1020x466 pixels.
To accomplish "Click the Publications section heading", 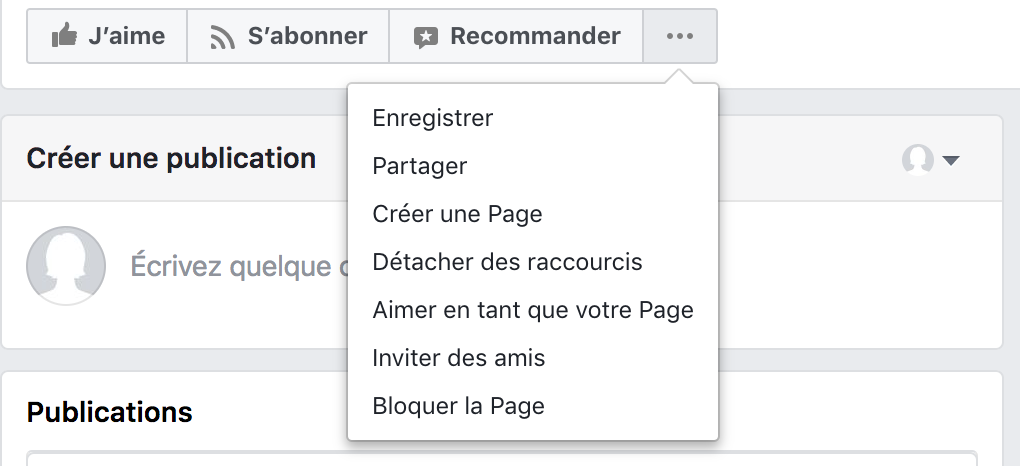I will pyautogui.click(x=110, y=412).
